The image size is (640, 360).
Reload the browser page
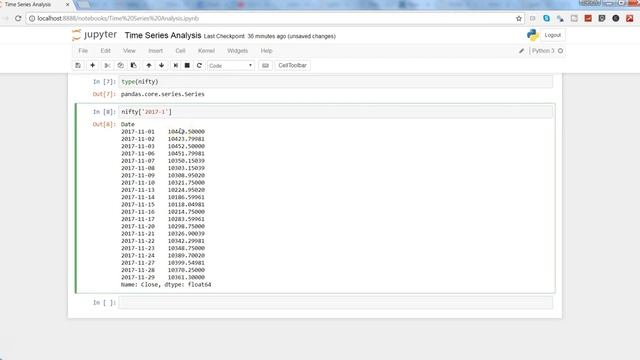(x=18, y=18)
